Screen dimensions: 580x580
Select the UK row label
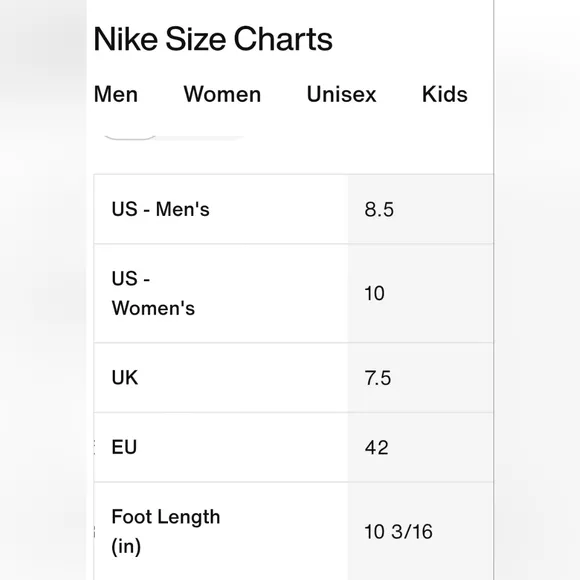(x=125, y=378)
